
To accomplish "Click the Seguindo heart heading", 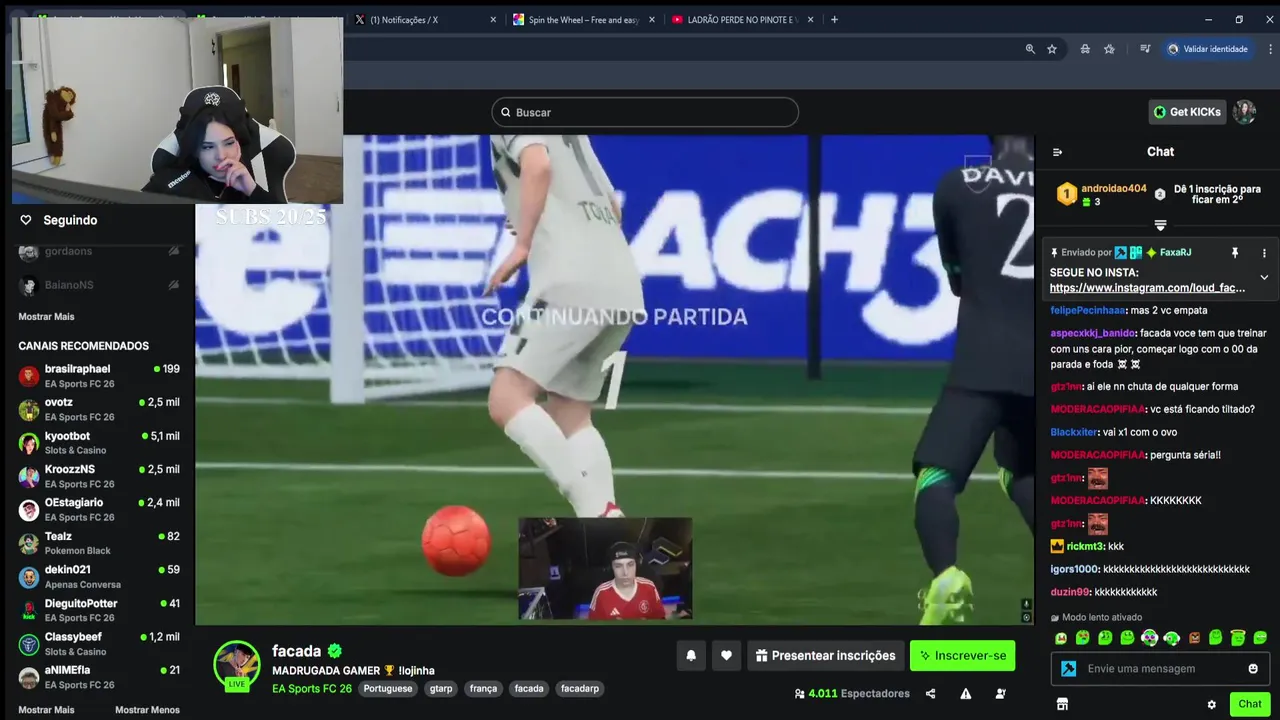I will 59,220.
